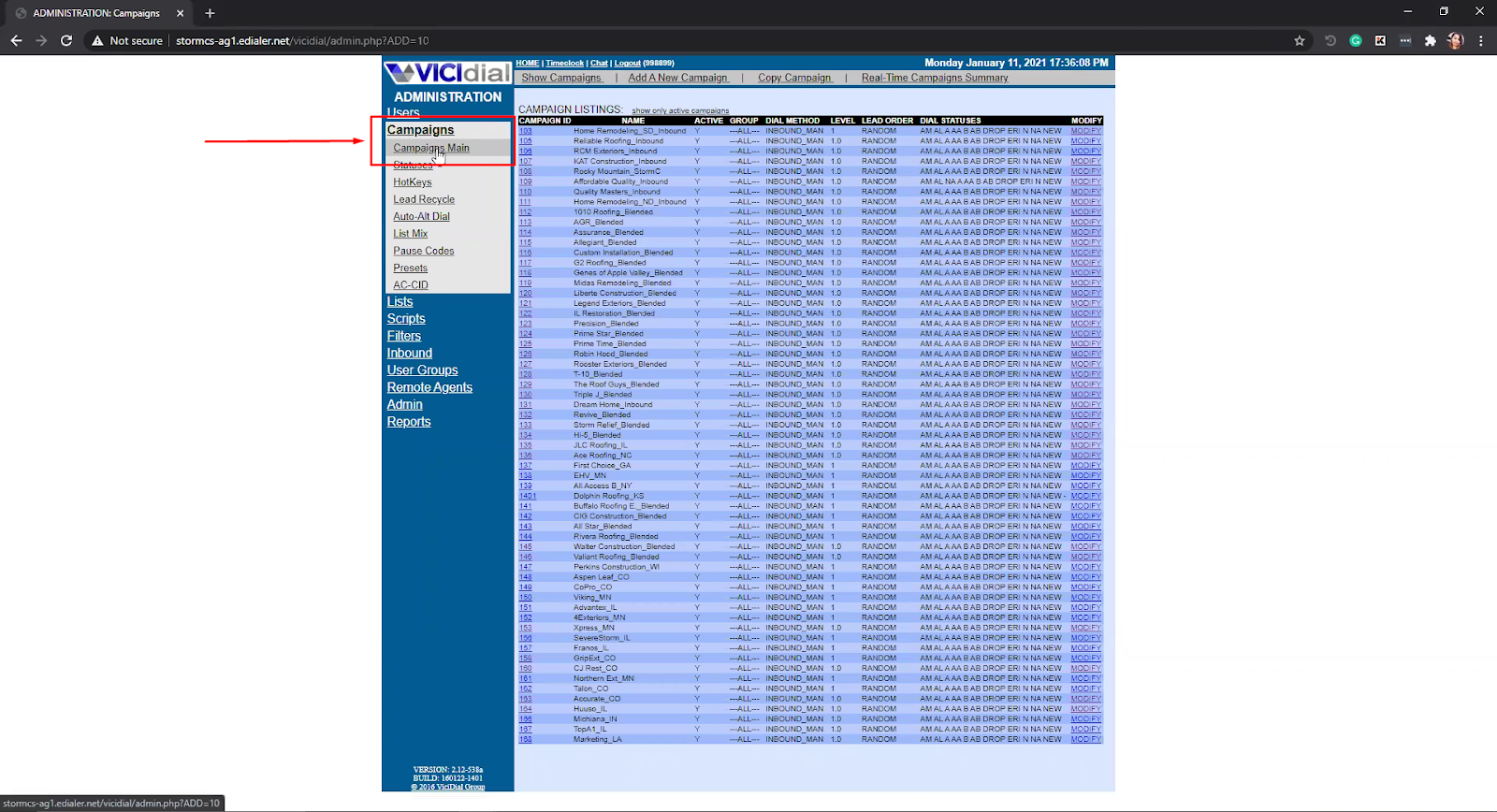Click the Legend Exteriors_Blended campaign name
Image resolution: width=1497 pixels, height=812 pixels.
pyautogui.click(x=619, y=303)
